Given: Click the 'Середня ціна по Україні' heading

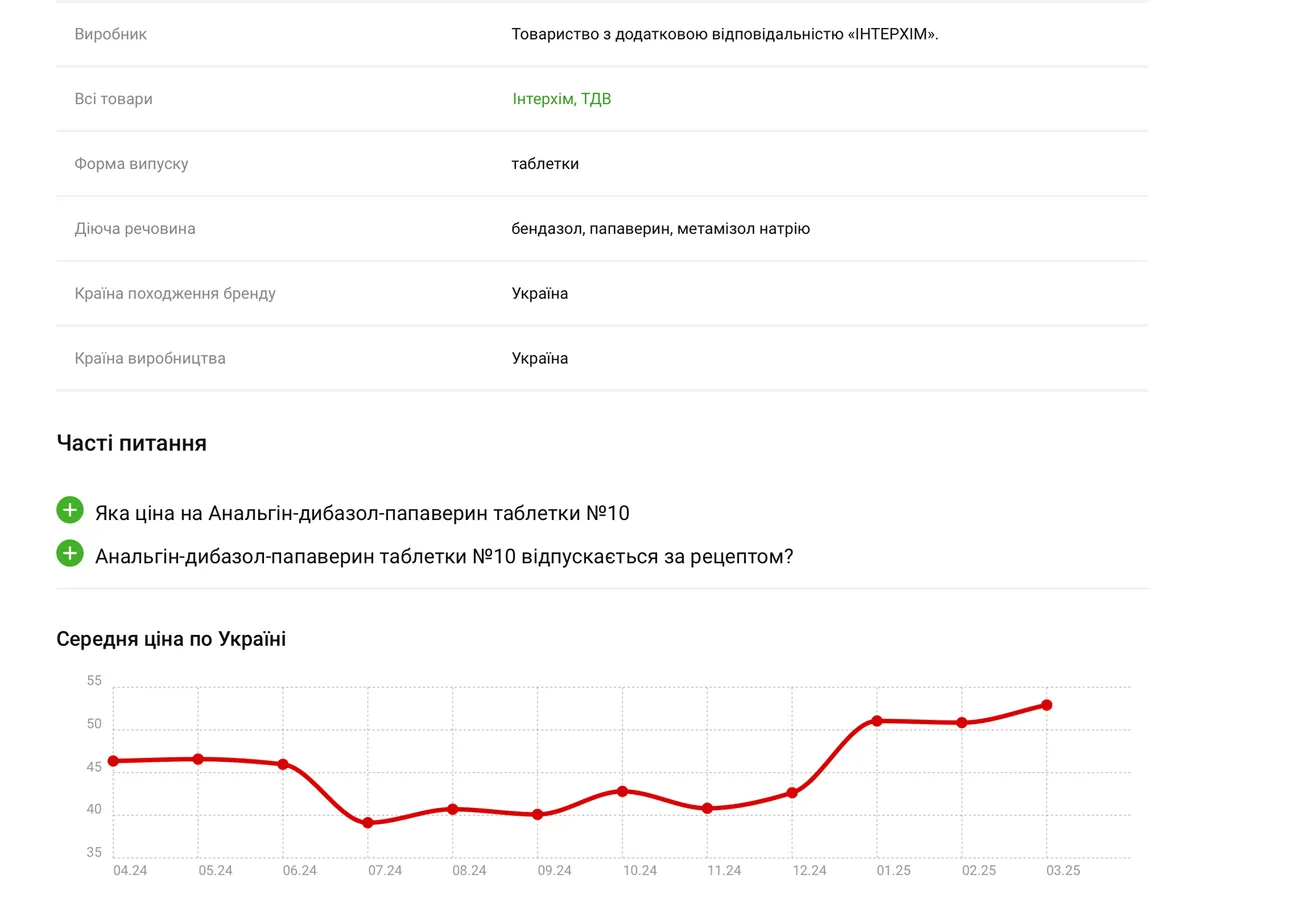Looking at the screenshot, I should [171, 639].
